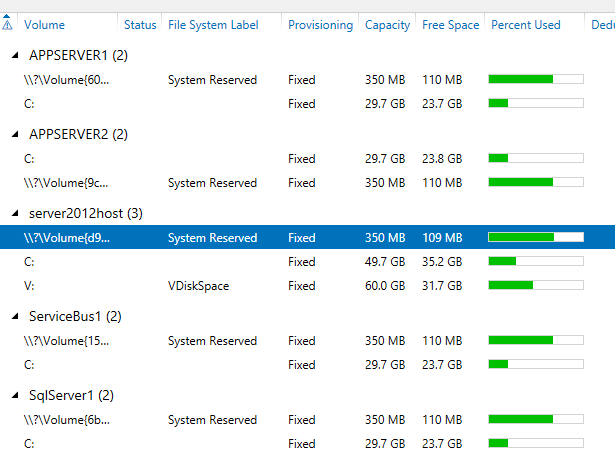Select volume \\?\Volume{60... under APPSERVER1
Screen dimensions: 615x463
pyautogui.click(x=308, y=80)
